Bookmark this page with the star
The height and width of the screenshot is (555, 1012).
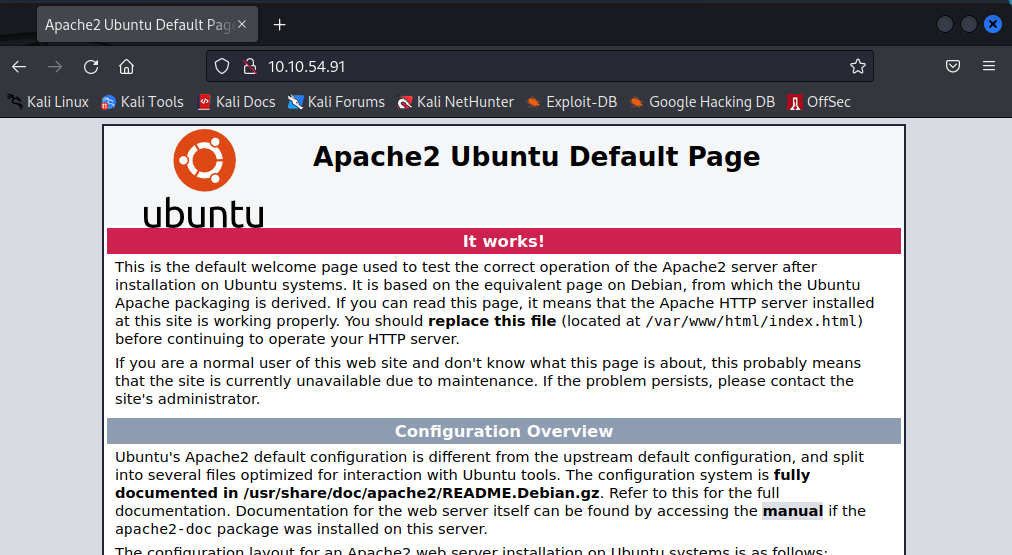pyautogui.click(x=857, y=66)
